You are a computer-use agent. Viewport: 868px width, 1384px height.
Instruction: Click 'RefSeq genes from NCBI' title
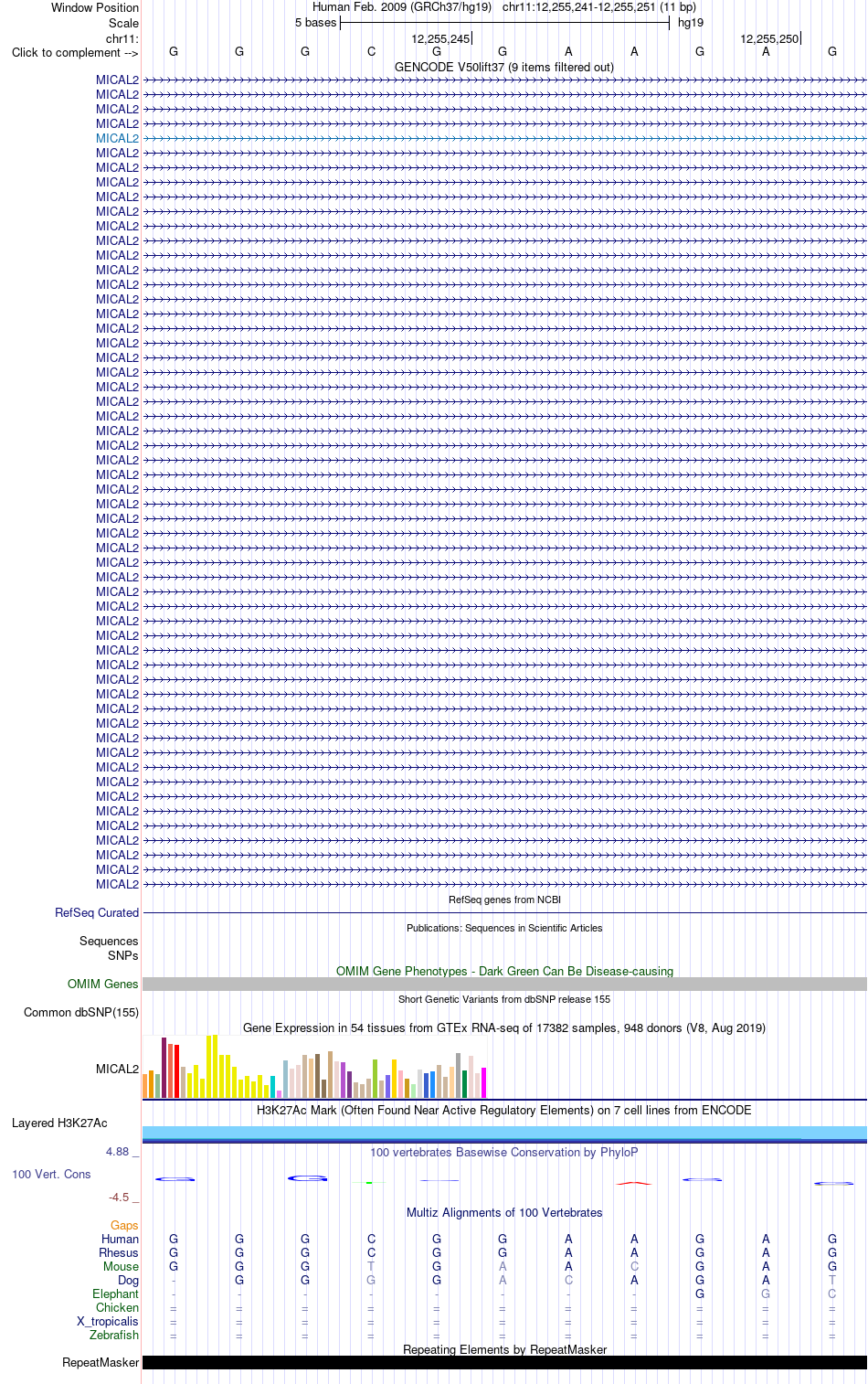coord(504,900)
